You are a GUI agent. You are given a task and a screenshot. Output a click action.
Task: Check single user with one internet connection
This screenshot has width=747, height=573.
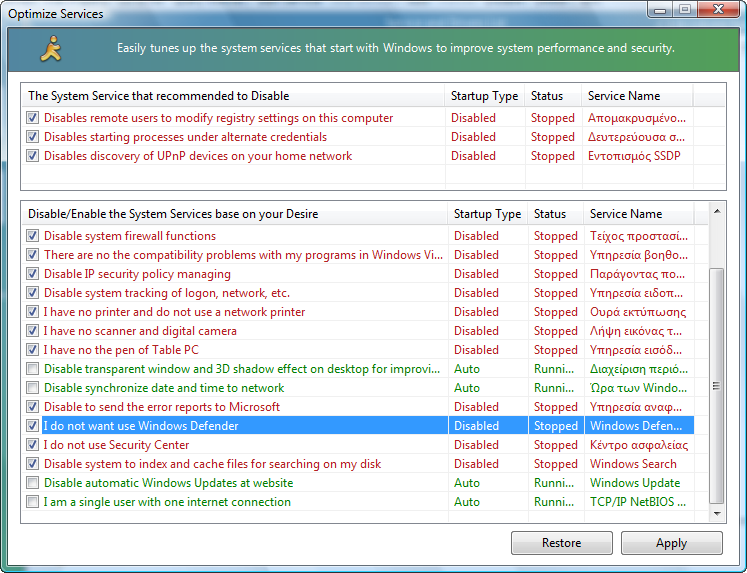tap(33, 502)
